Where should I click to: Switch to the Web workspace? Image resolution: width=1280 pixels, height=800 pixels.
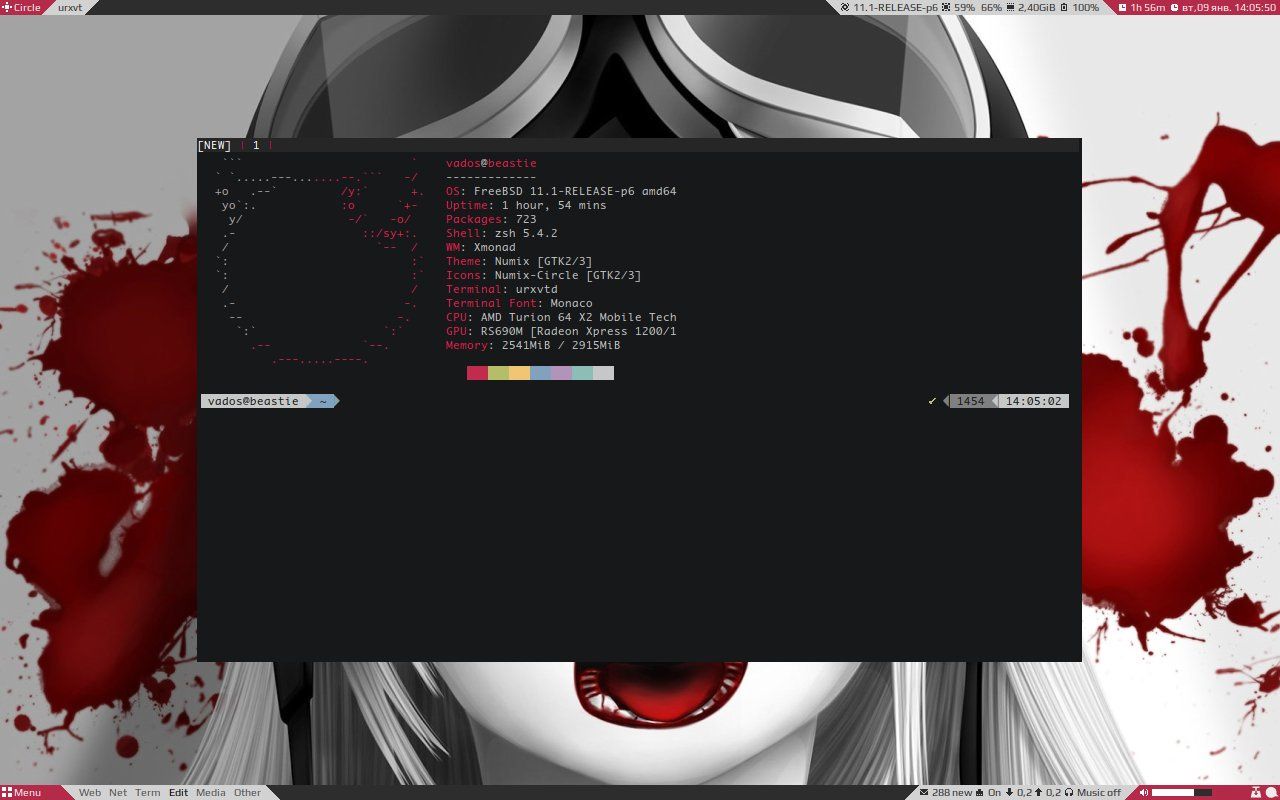tap(89, 792)
